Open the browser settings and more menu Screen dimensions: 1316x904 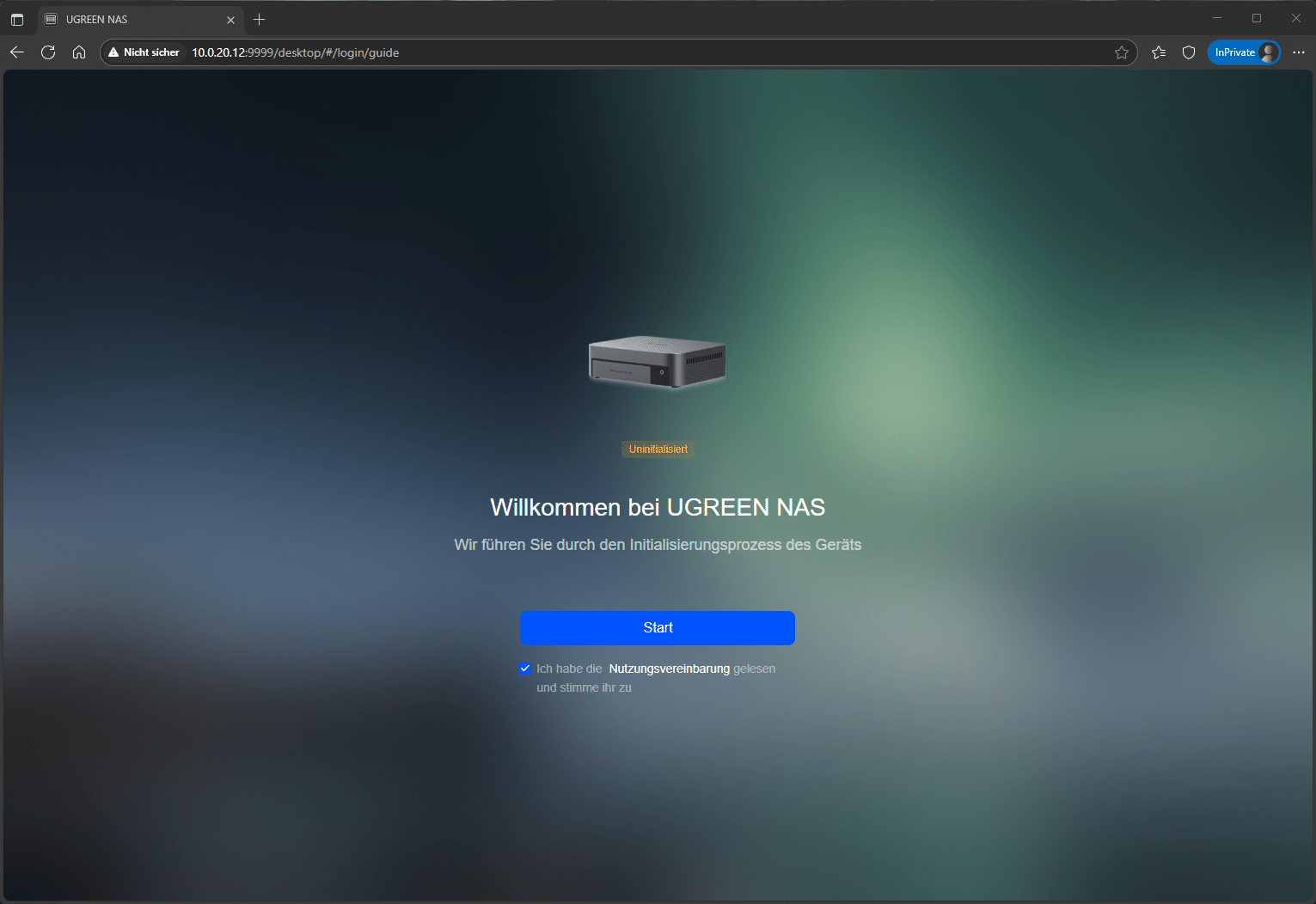coord(1298,52)
